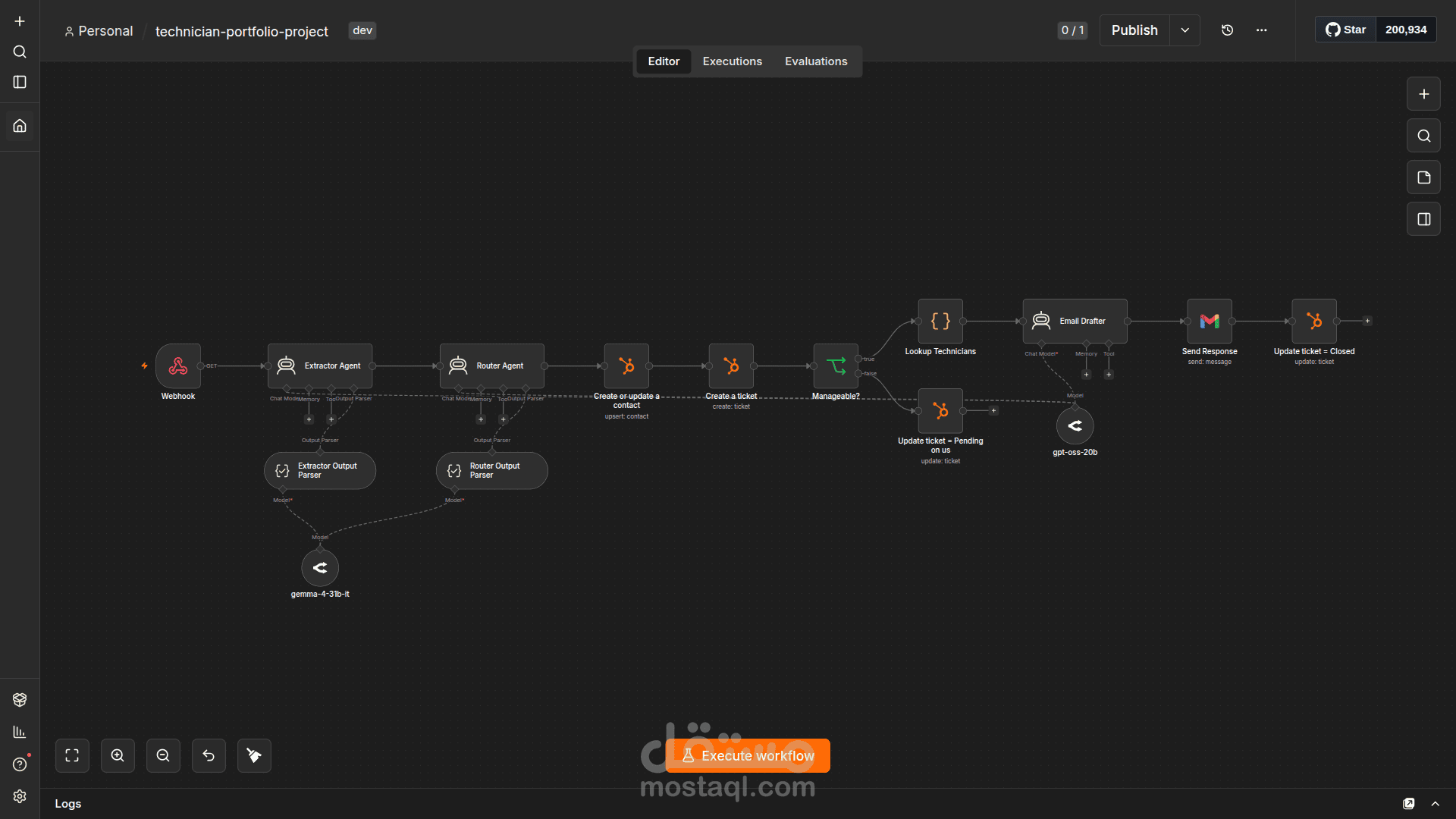Select the gpt-oss-20b model node
1456x819 pixels.
[1075, 426]
